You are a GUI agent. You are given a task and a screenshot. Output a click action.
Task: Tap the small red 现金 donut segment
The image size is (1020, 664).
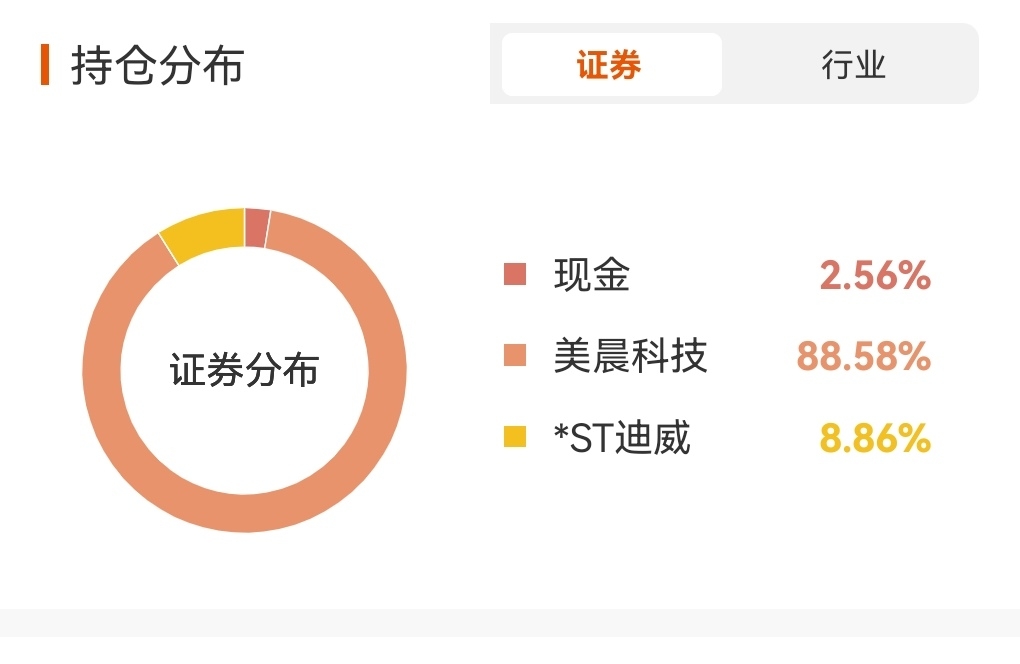click(x=256, y=228)
